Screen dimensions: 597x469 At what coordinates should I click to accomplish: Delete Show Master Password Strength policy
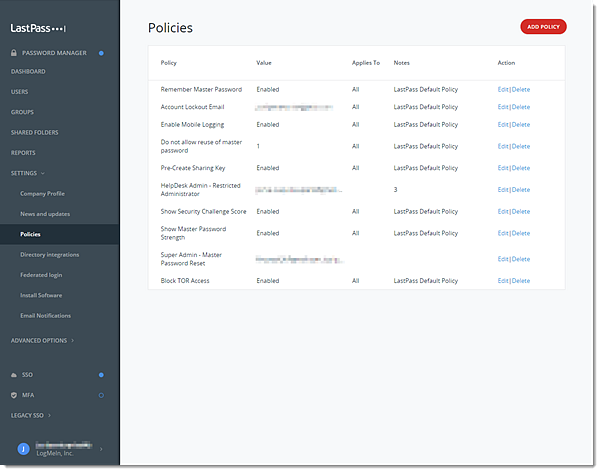coord(521,233)
